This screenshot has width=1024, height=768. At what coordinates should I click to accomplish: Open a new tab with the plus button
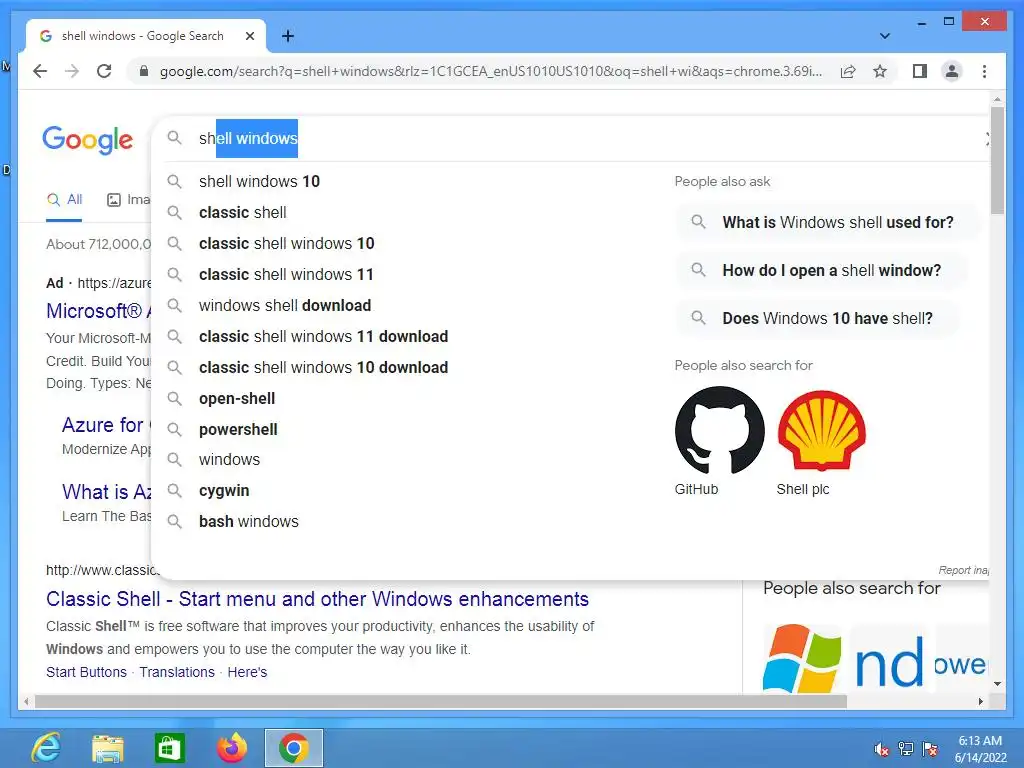click(x=287, y=36)
